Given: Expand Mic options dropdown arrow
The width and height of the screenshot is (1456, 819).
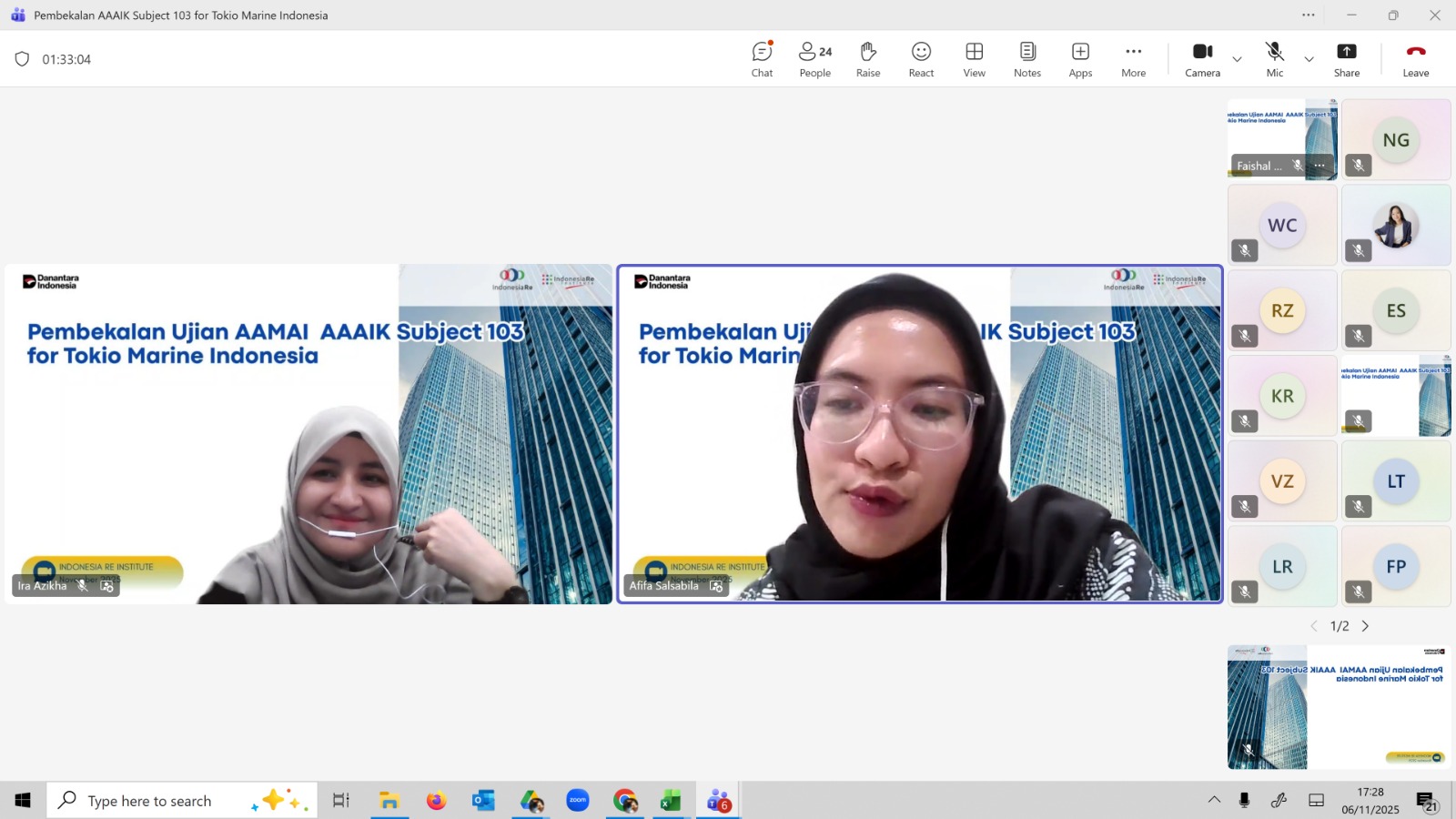Looking at the screenshot, I should (x=1309, y=59).
